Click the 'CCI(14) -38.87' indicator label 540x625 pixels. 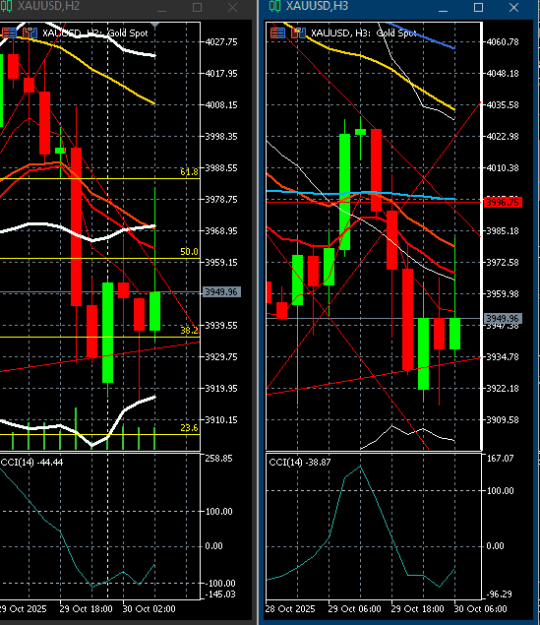(300, 462)
